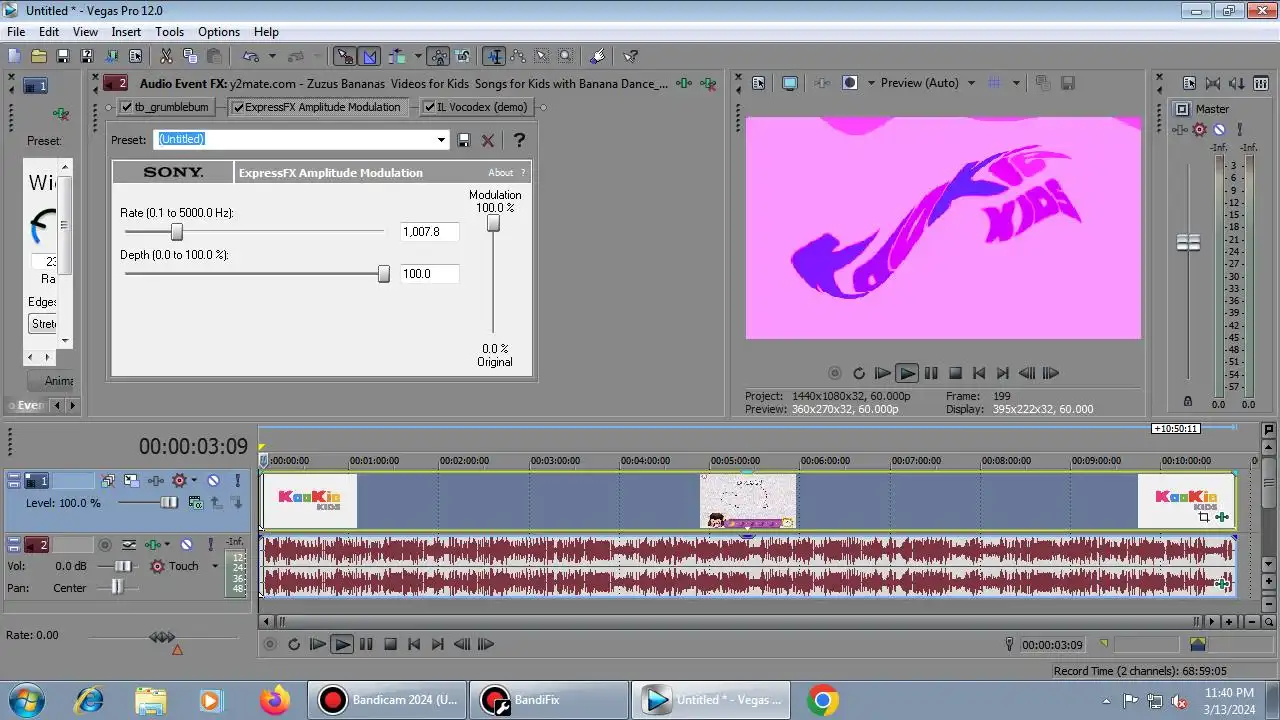Open Firefox from the taskbar

click(x=274, y=701)
